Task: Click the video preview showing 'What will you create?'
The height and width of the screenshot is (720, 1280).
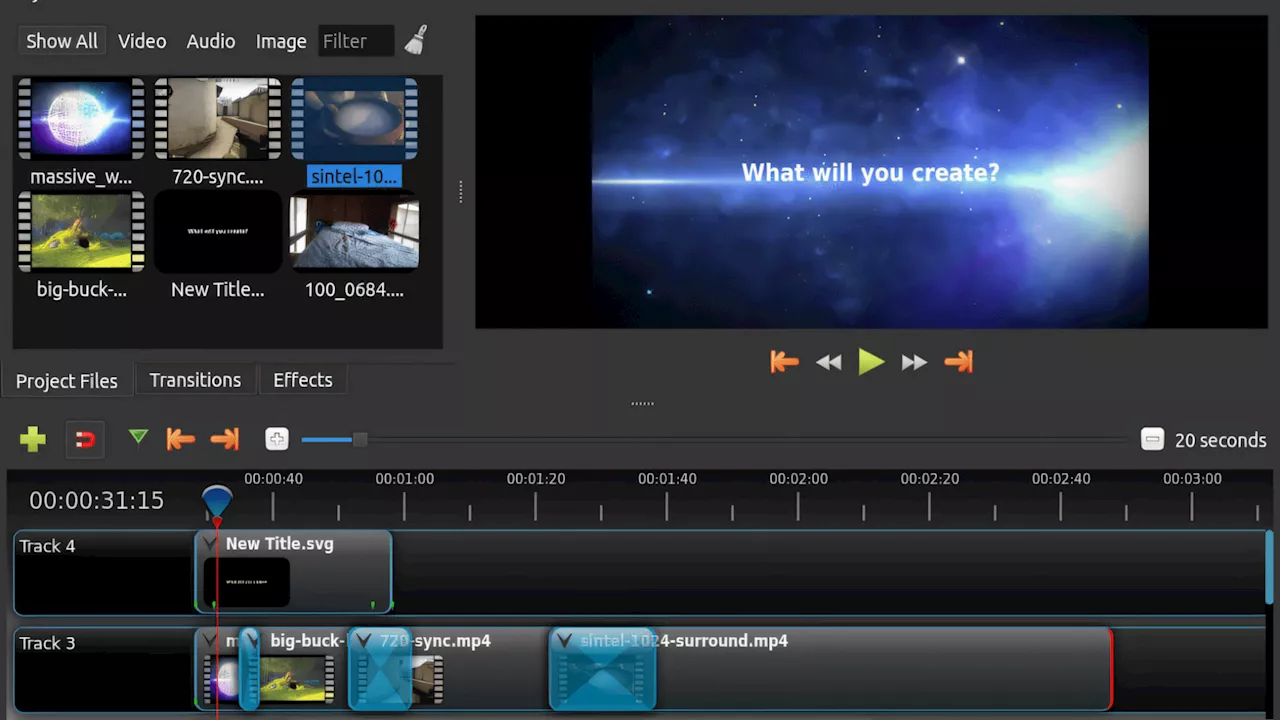Action: [870, 172]
